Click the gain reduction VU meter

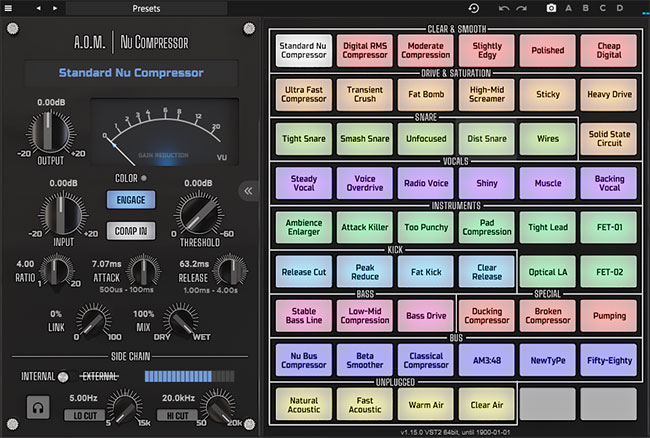click(x=165, y=133)
